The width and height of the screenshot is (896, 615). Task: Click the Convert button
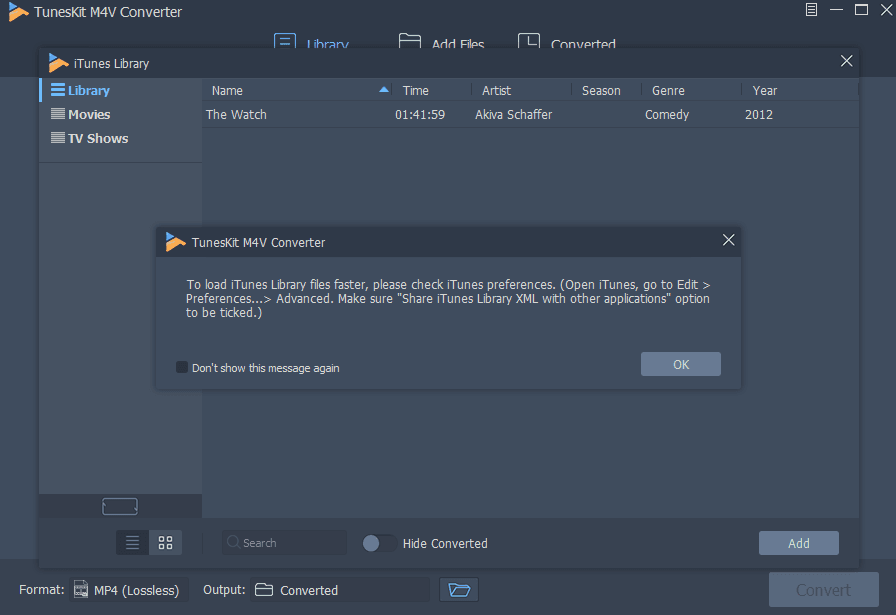(823, 589)
